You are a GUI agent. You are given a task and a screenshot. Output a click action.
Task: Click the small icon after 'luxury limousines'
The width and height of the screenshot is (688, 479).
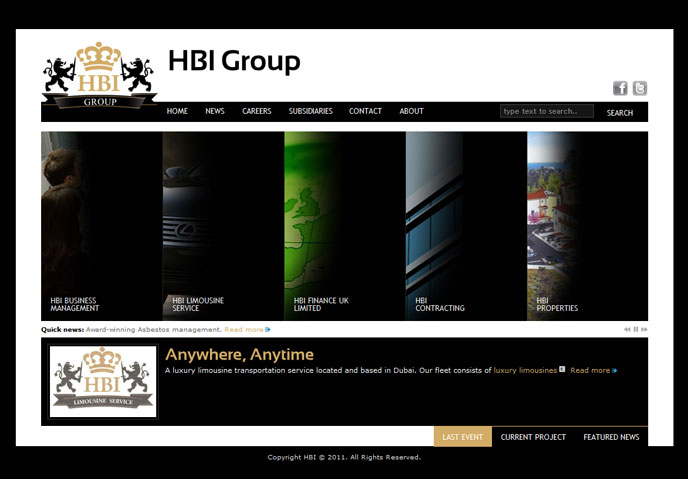coord(562,369)
